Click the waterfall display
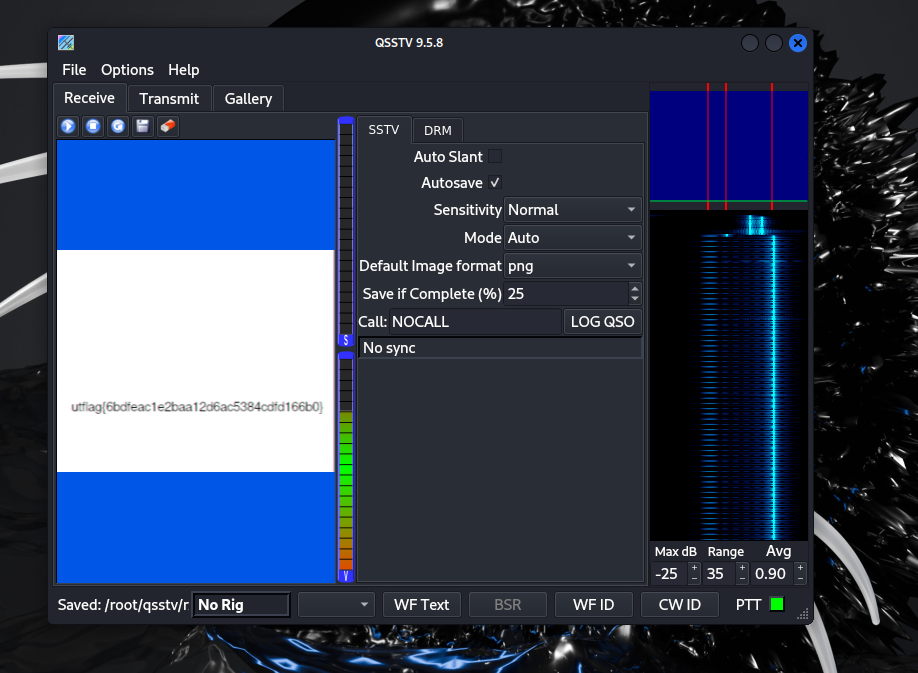Viewport: 918px width, 673px height. point(729,377)
